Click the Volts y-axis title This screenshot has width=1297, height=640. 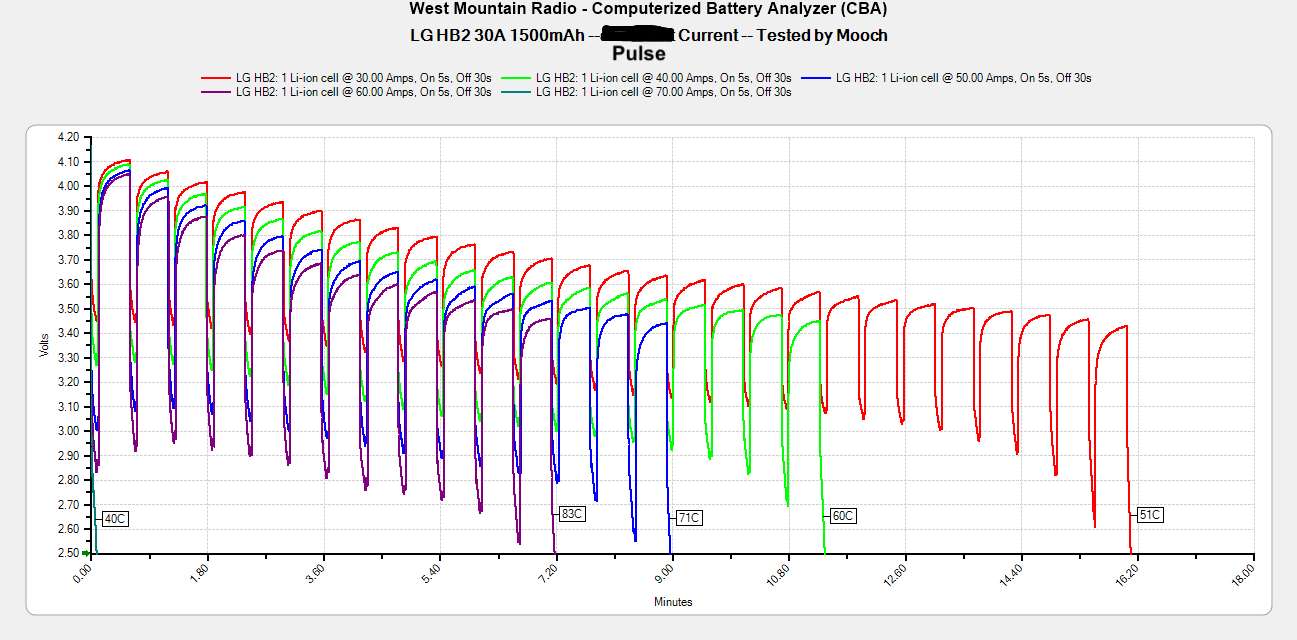[x=43, y=345]
